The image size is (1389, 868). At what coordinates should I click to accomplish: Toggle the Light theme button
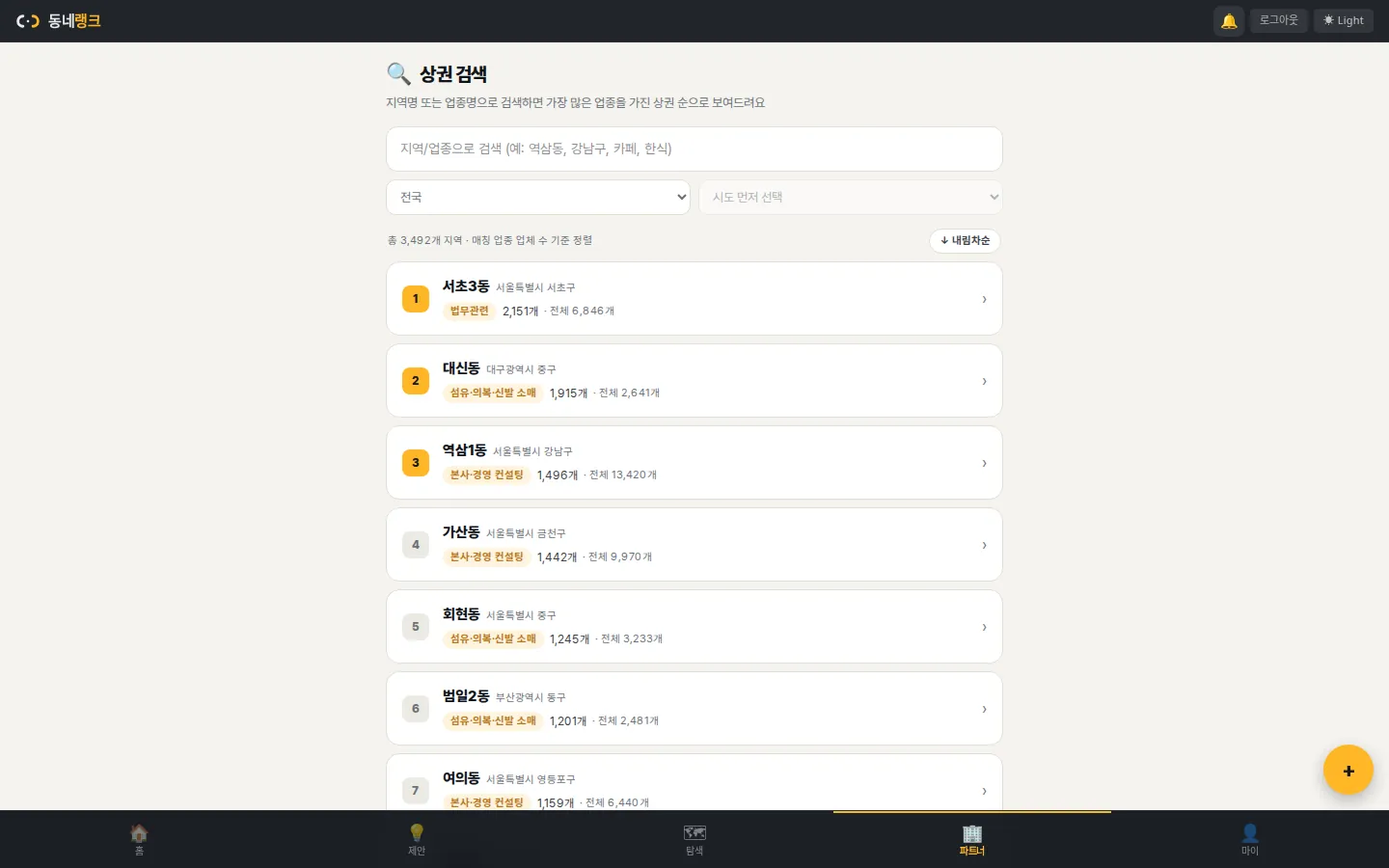click(x=1344, y=20)
